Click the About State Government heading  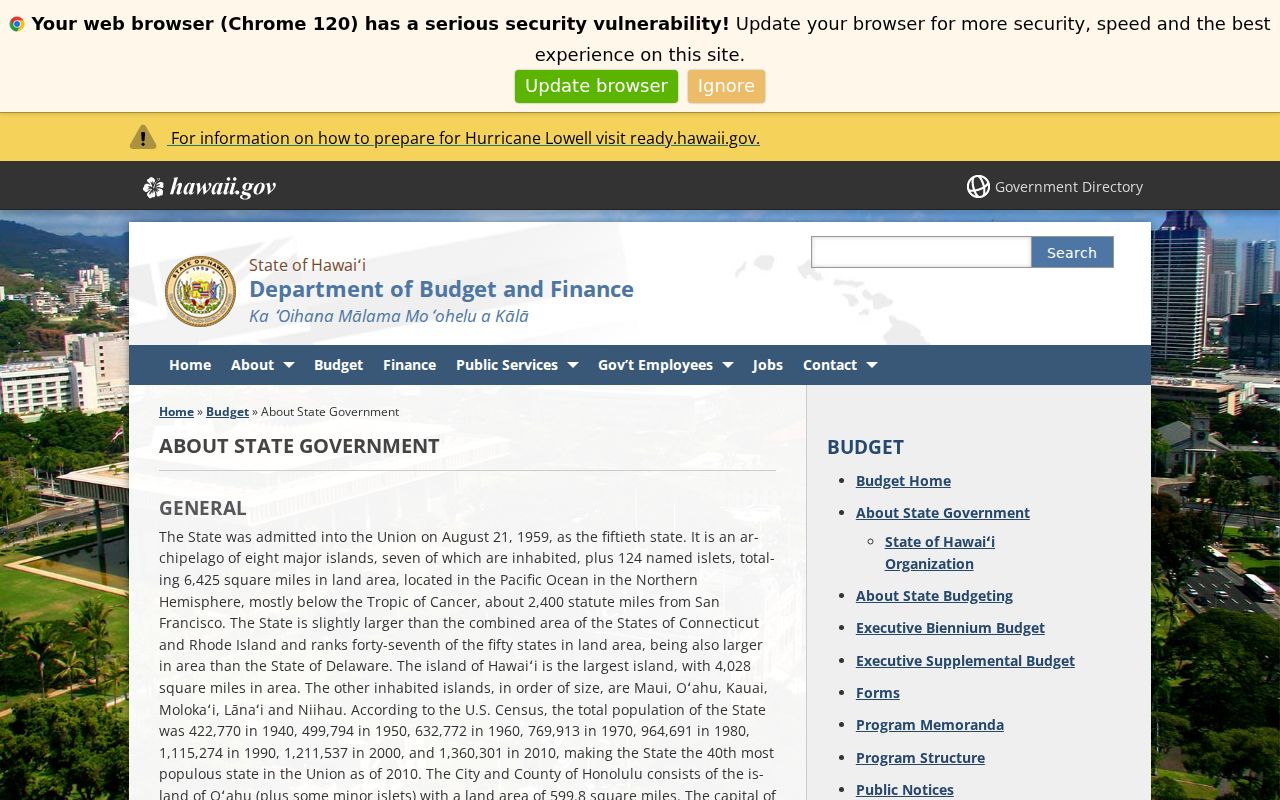tap(299, 446)
